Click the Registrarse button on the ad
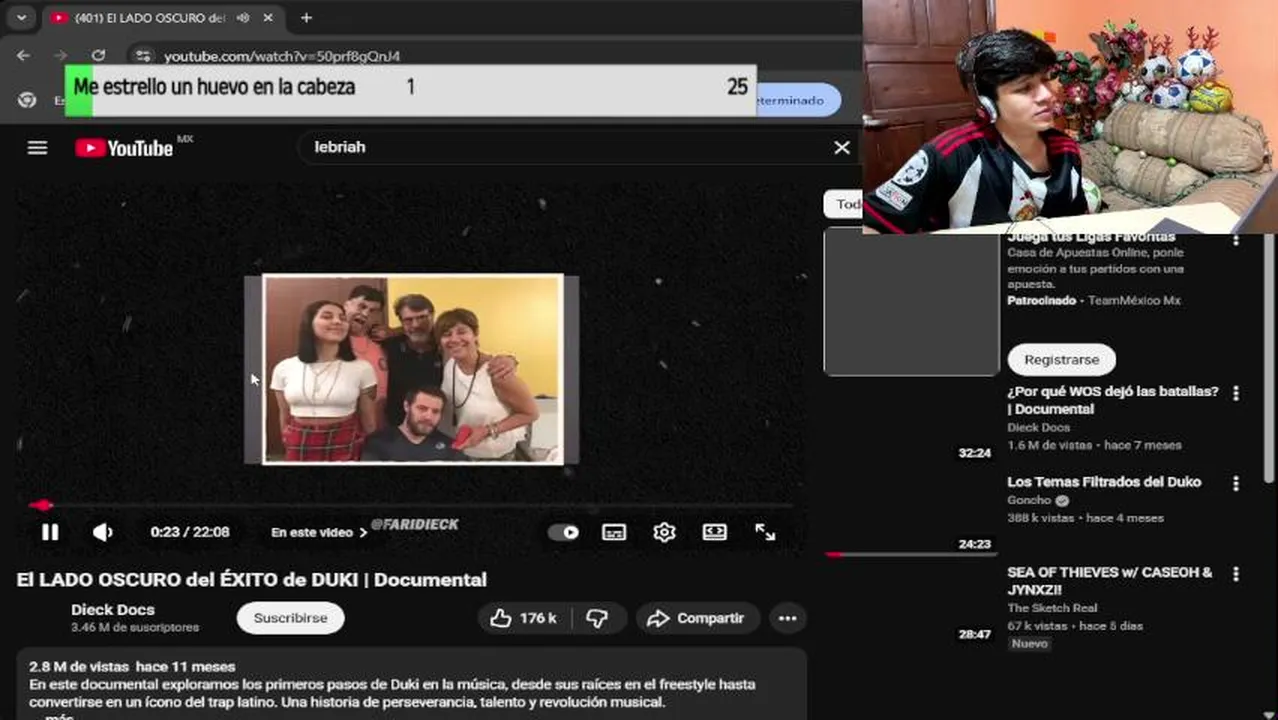Image resolution: width=1278 pixels, height=720 pixels. click(x=1061, y=359)
